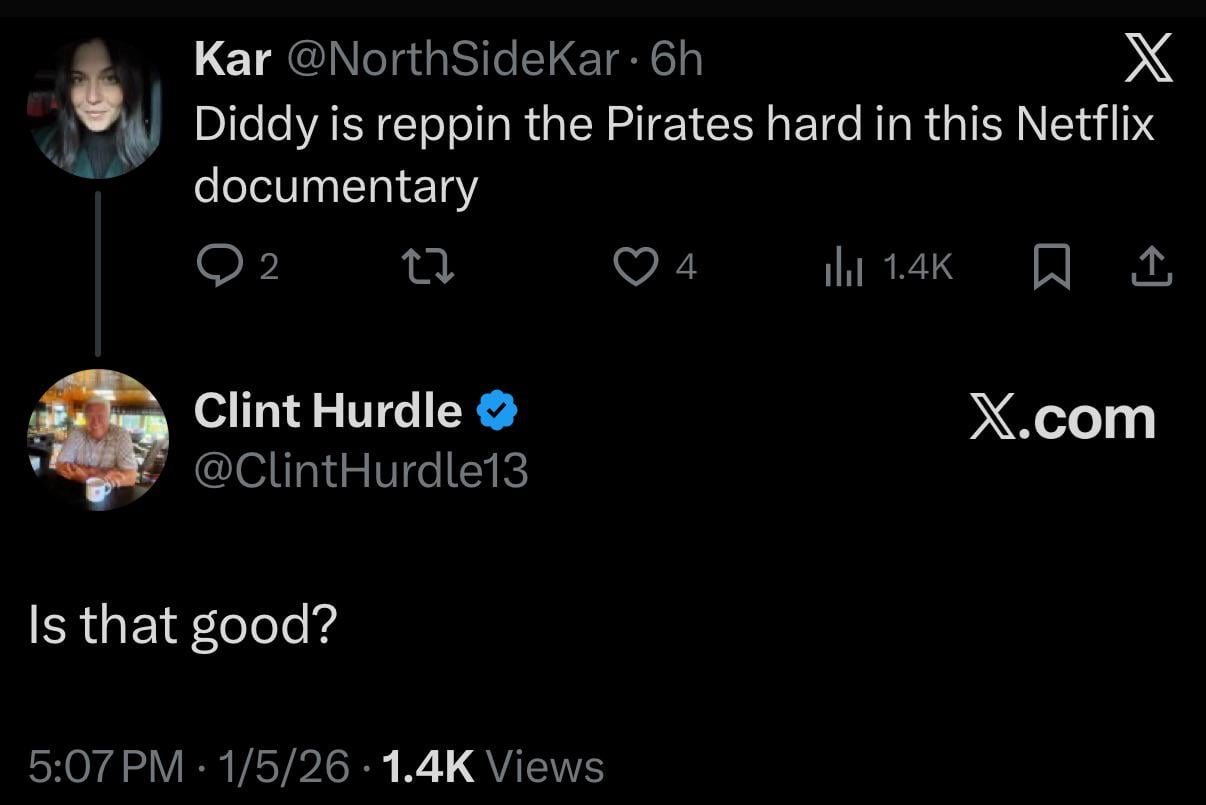This screenshot has height=805, width=1206.
Task: Click the tweet text 'Is that good?'
Action: click(x=180, y=622)
